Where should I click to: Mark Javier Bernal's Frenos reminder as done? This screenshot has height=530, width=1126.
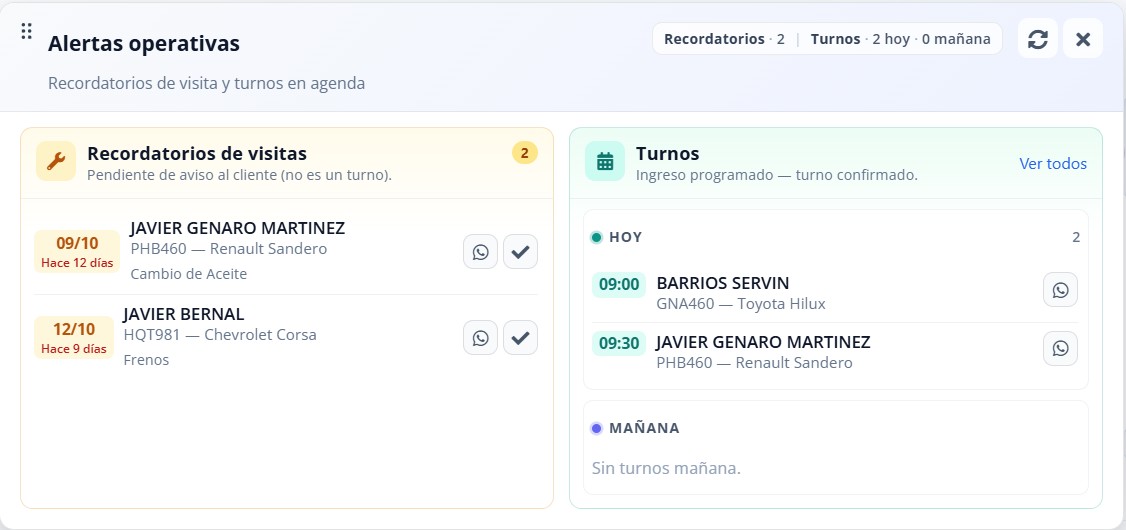[x=521, y=338]
